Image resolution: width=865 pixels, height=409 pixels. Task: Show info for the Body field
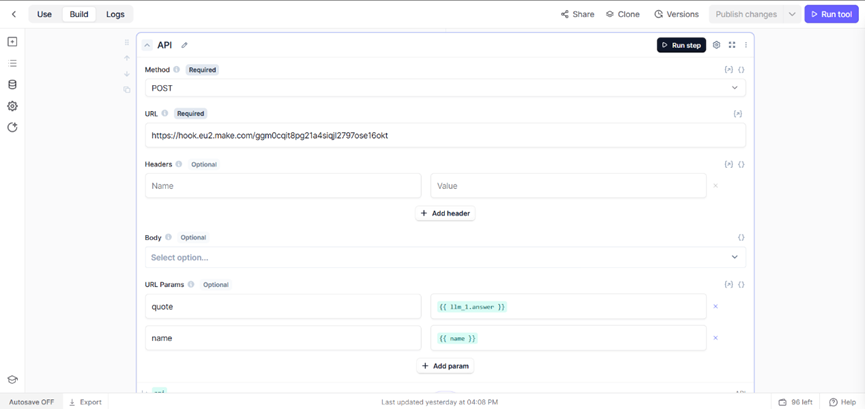(168, 238)
